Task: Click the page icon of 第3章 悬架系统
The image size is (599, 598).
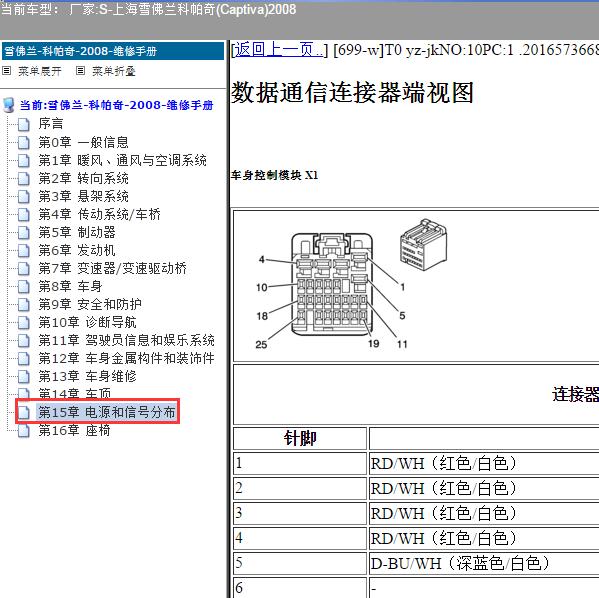Action: (x=24, y=196)
